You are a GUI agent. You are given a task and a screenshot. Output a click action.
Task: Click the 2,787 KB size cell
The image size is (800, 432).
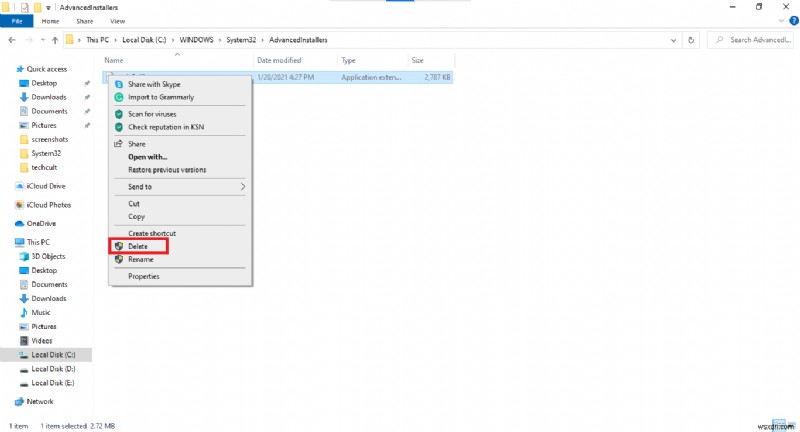click(x=437, y=77)
